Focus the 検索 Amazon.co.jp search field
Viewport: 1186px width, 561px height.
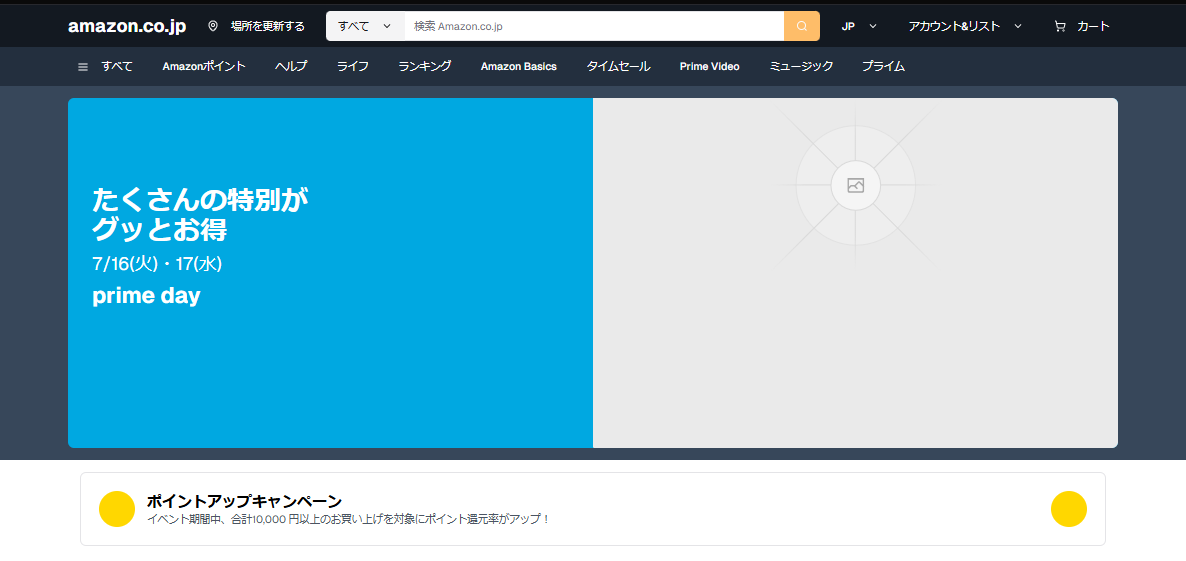[594, 26]
